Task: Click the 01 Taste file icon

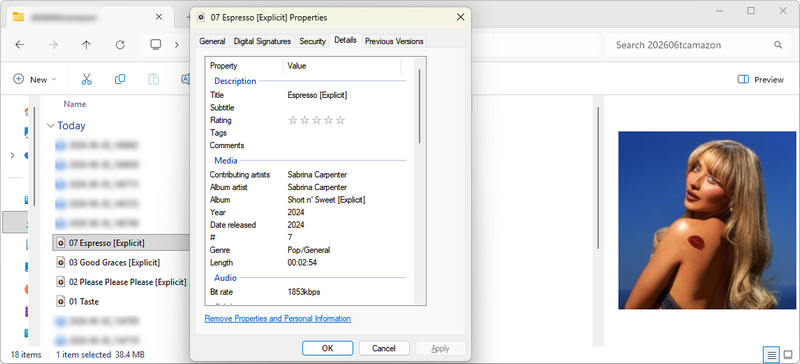Action: (x=61, y=301)
